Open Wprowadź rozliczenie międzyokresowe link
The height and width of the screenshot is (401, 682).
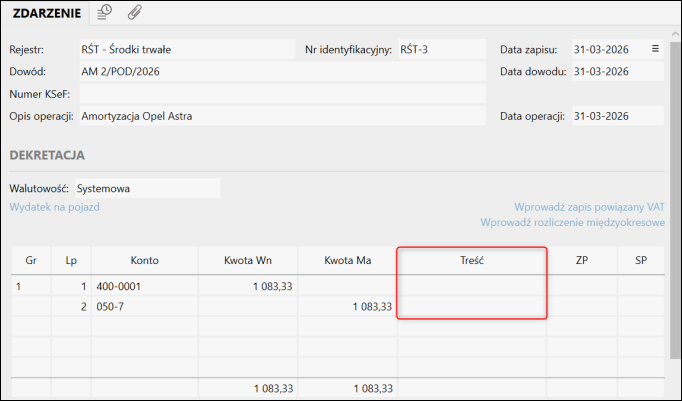[573, 222]
